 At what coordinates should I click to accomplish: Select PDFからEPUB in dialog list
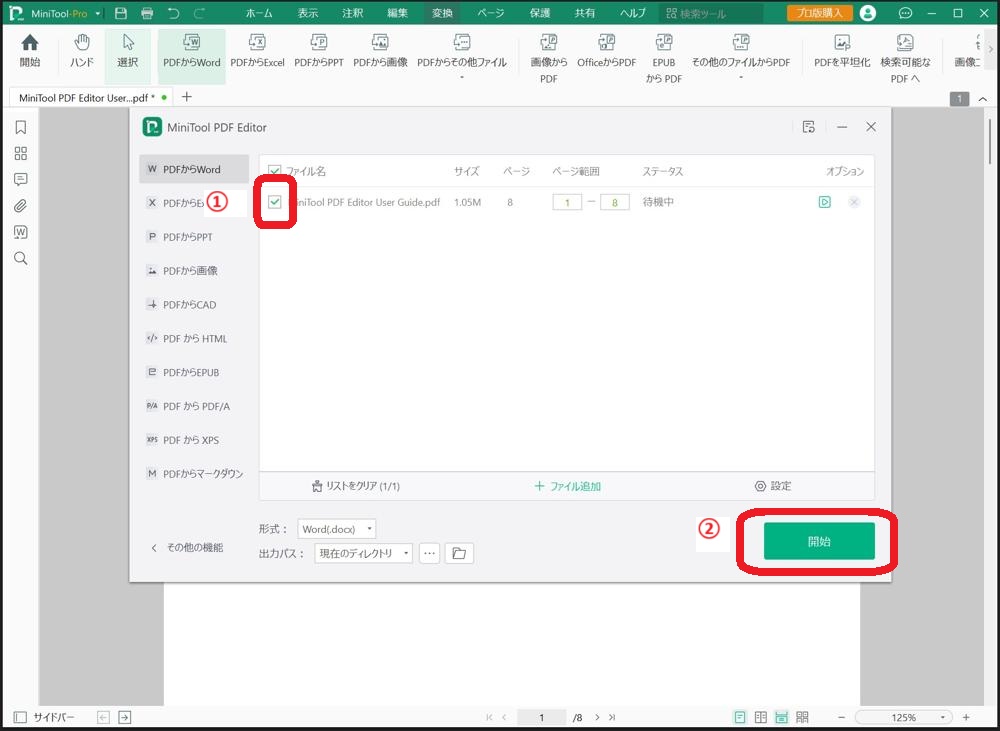(194, 372)
